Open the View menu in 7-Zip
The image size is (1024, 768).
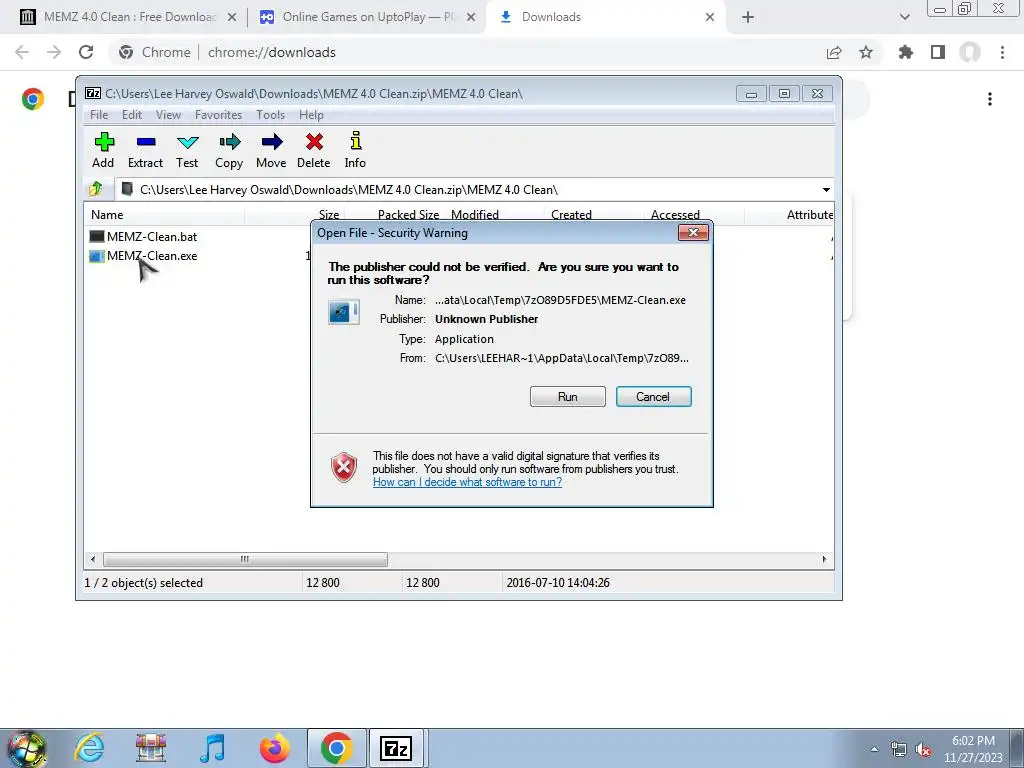click(x=168, y=115)
